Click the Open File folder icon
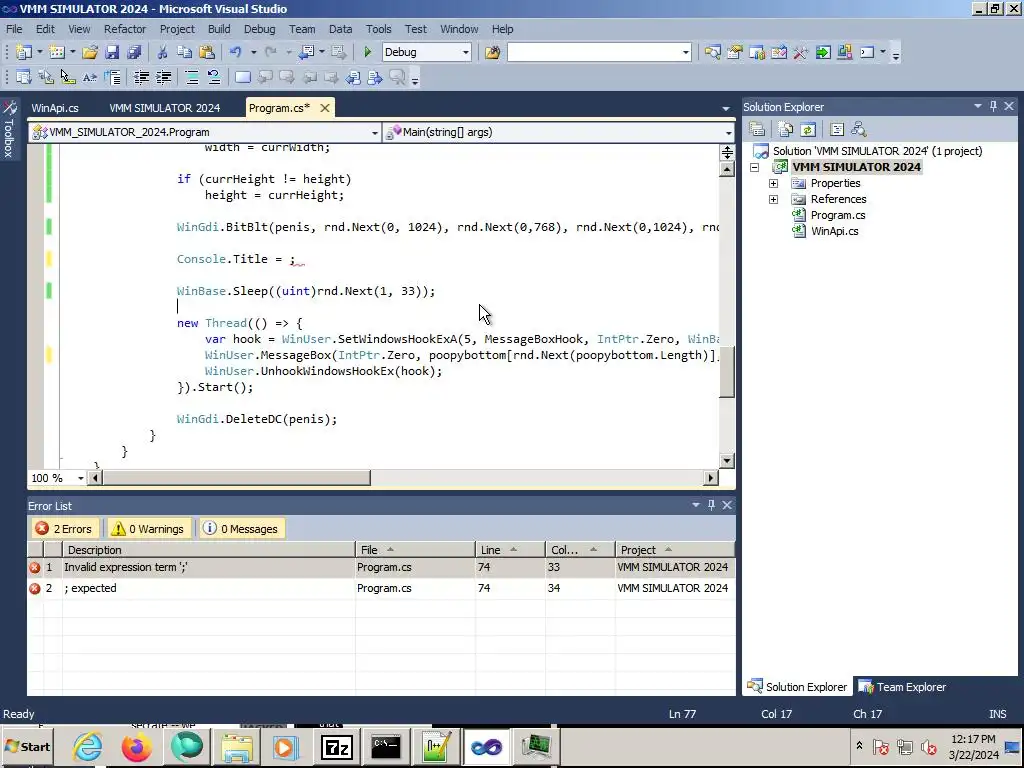This screenshot has width=1024, height=768. click(90, 52)
